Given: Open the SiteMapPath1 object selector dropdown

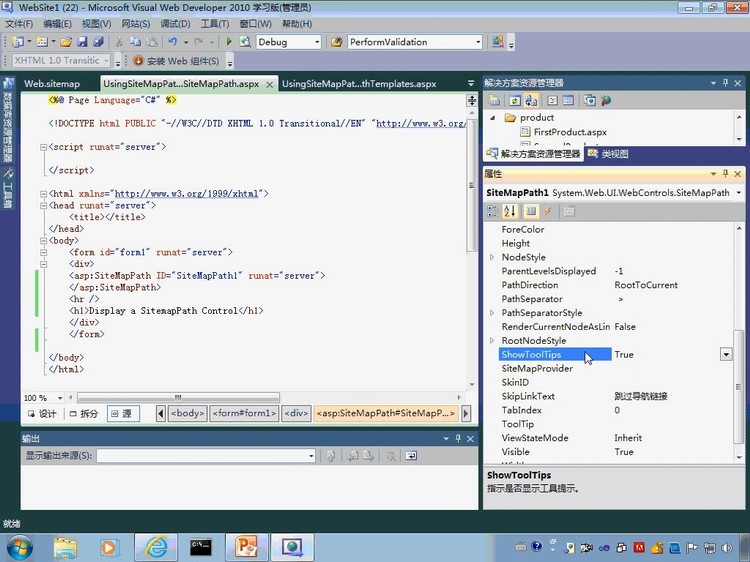Looking at the screenshot, I should 739,193.
